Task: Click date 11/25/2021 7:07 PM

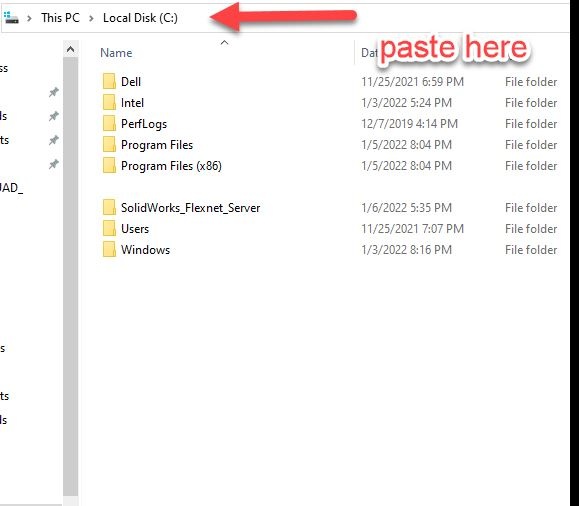Action: click(x=412, y=229)
